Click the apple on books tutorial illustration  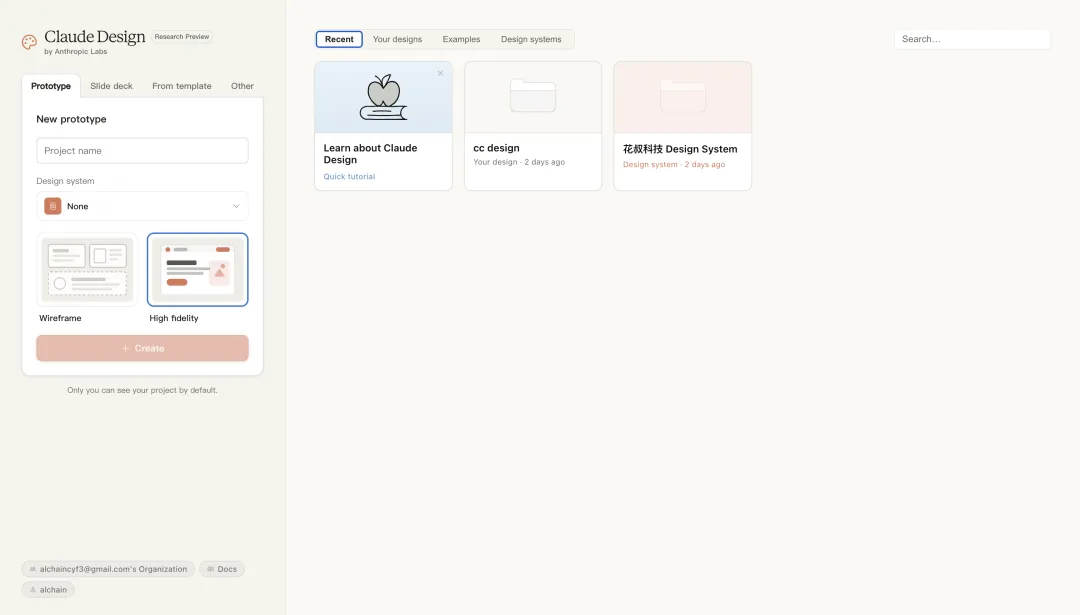pyautogui.click(x=383, y=97)
